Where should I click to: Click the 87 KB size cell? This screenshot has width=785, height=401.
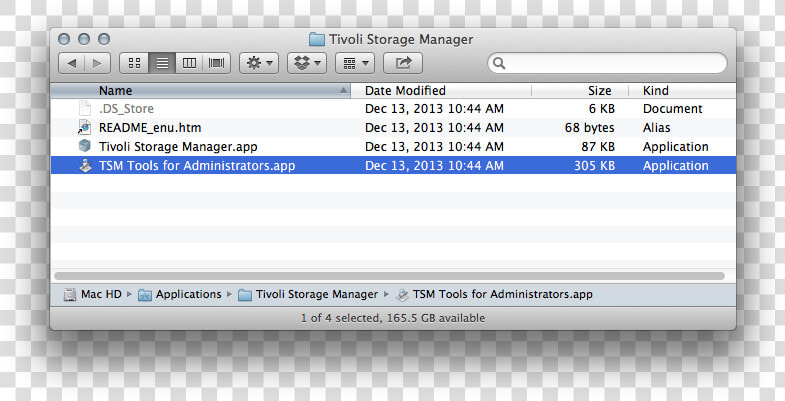[x=598, y=147]
